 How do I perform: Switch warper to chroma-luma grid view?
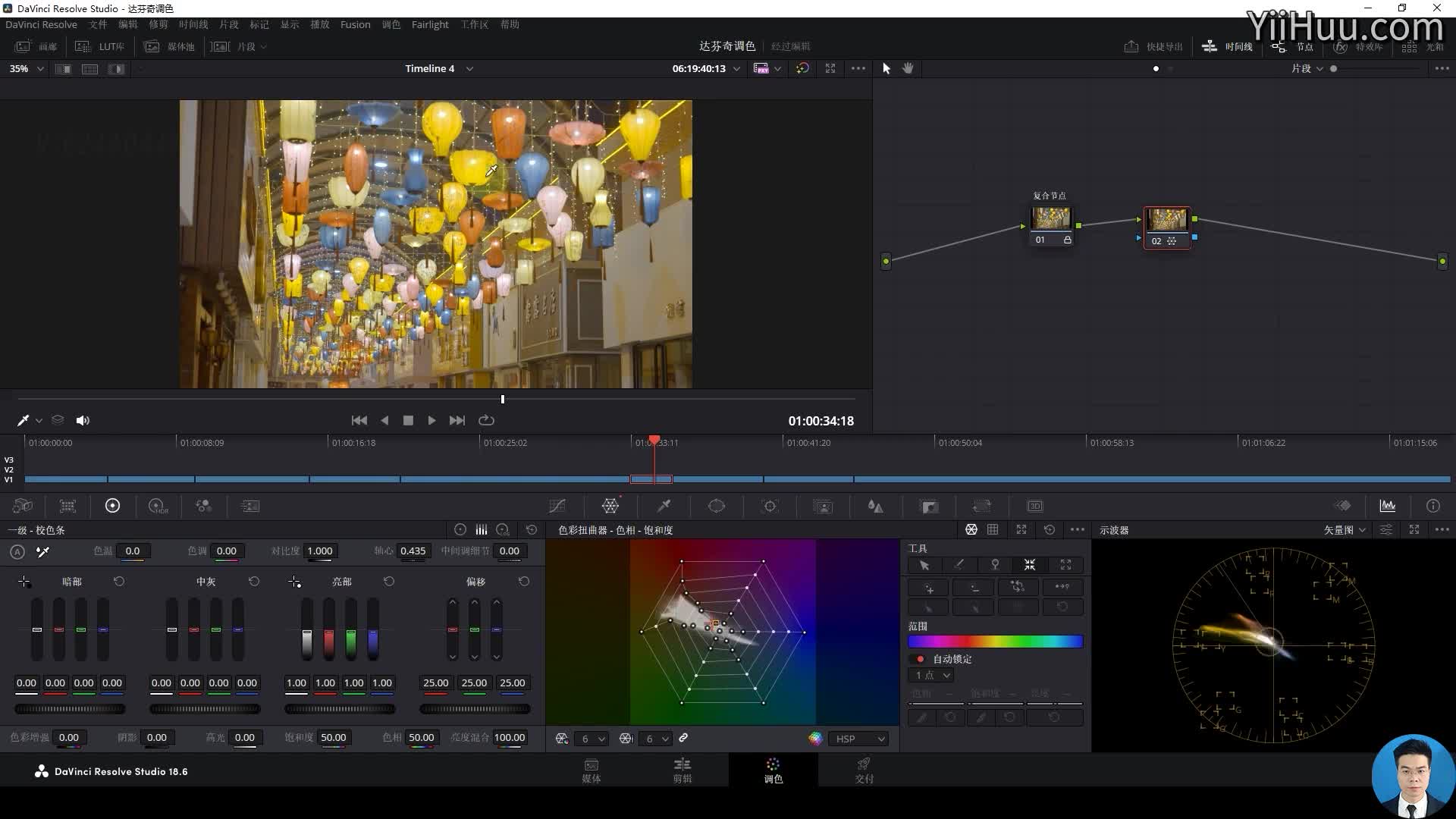click(993, 529)
